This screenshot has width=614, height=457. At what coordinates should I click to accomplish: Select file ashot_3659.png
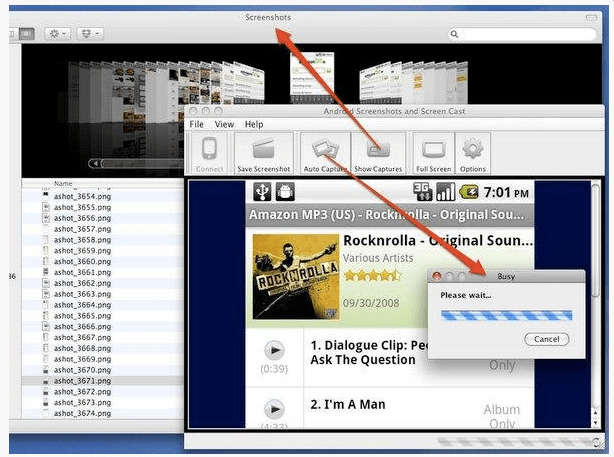(x=82, y=251)
